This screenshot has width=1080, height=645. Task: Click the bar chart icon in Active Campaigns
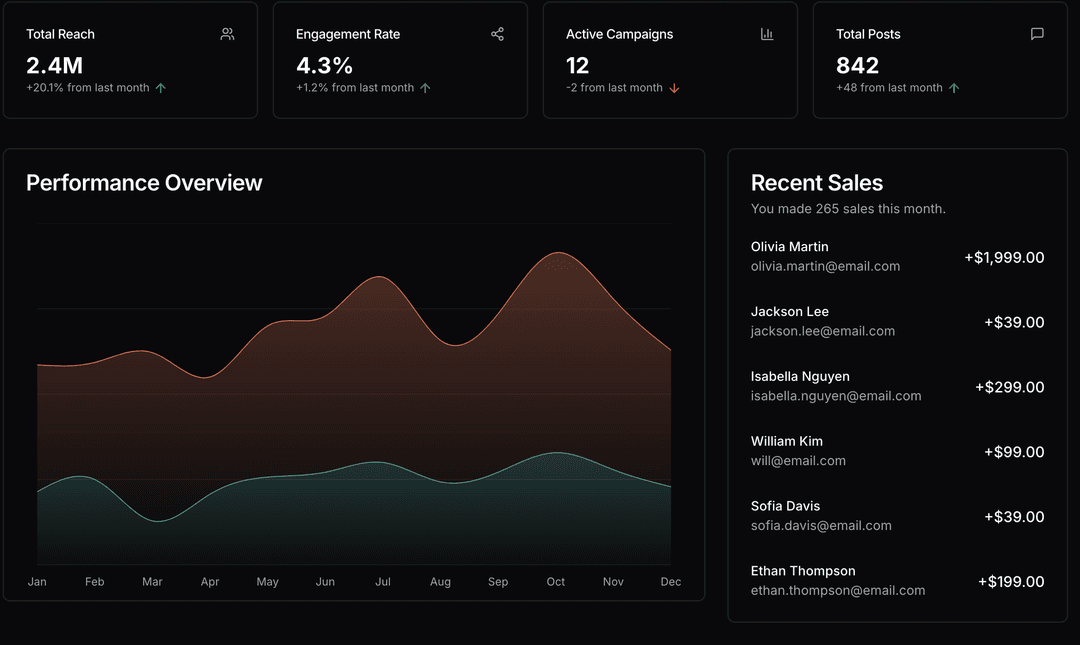click(x=767, y=34)
